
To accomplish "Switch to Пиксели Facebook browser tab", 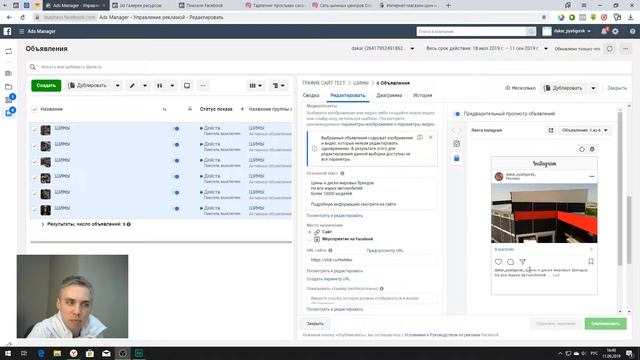I will (205, 5).
